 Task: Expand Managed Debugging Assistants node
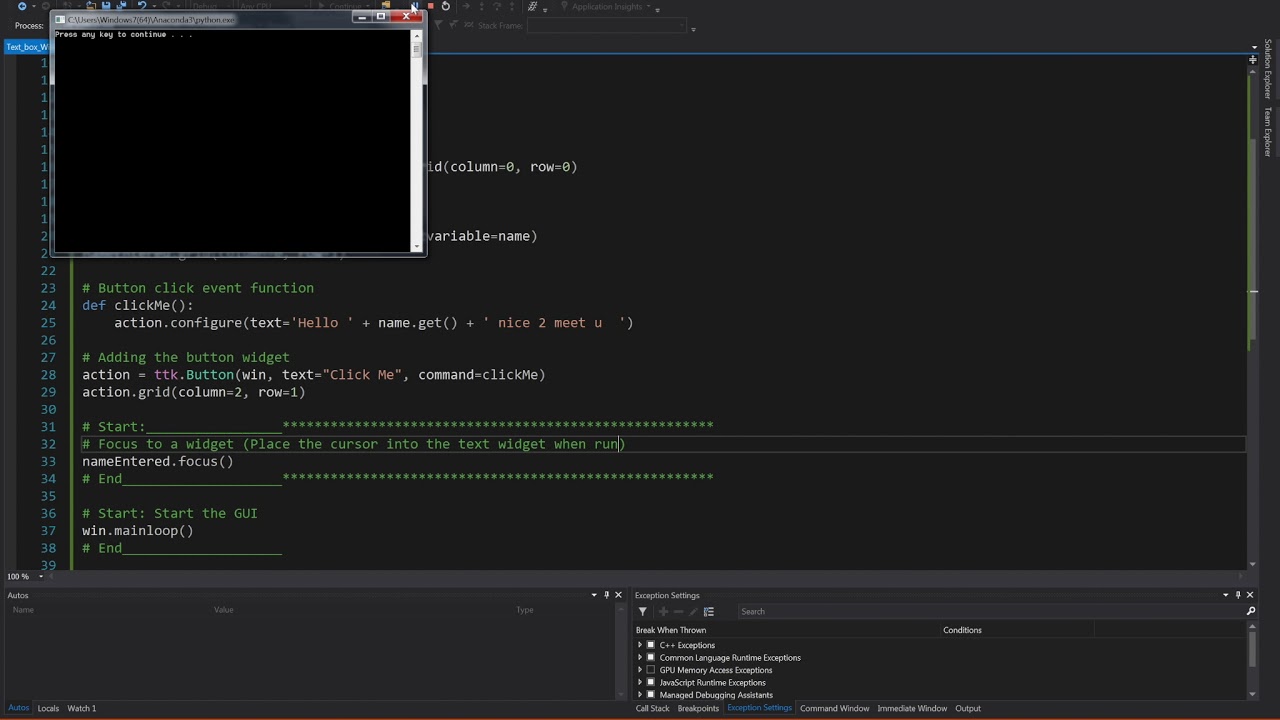(x=640, y=695)
